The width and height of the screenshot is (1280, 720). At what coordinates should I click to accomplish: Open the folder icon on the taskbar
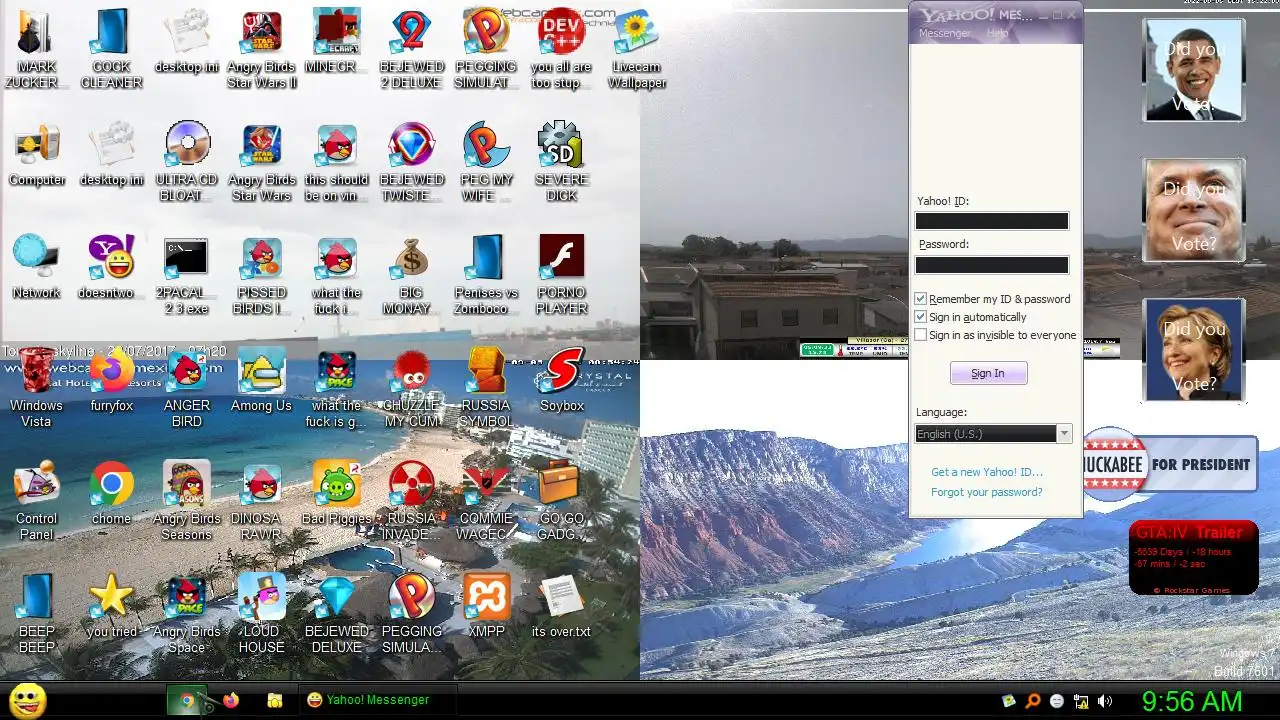tap(274, 701)
